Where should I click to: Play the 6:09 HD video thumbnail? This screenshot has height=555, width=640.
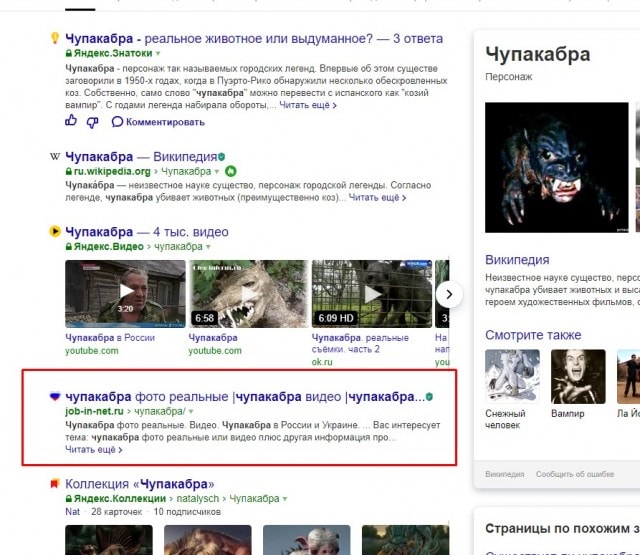[x=372, y=294]
